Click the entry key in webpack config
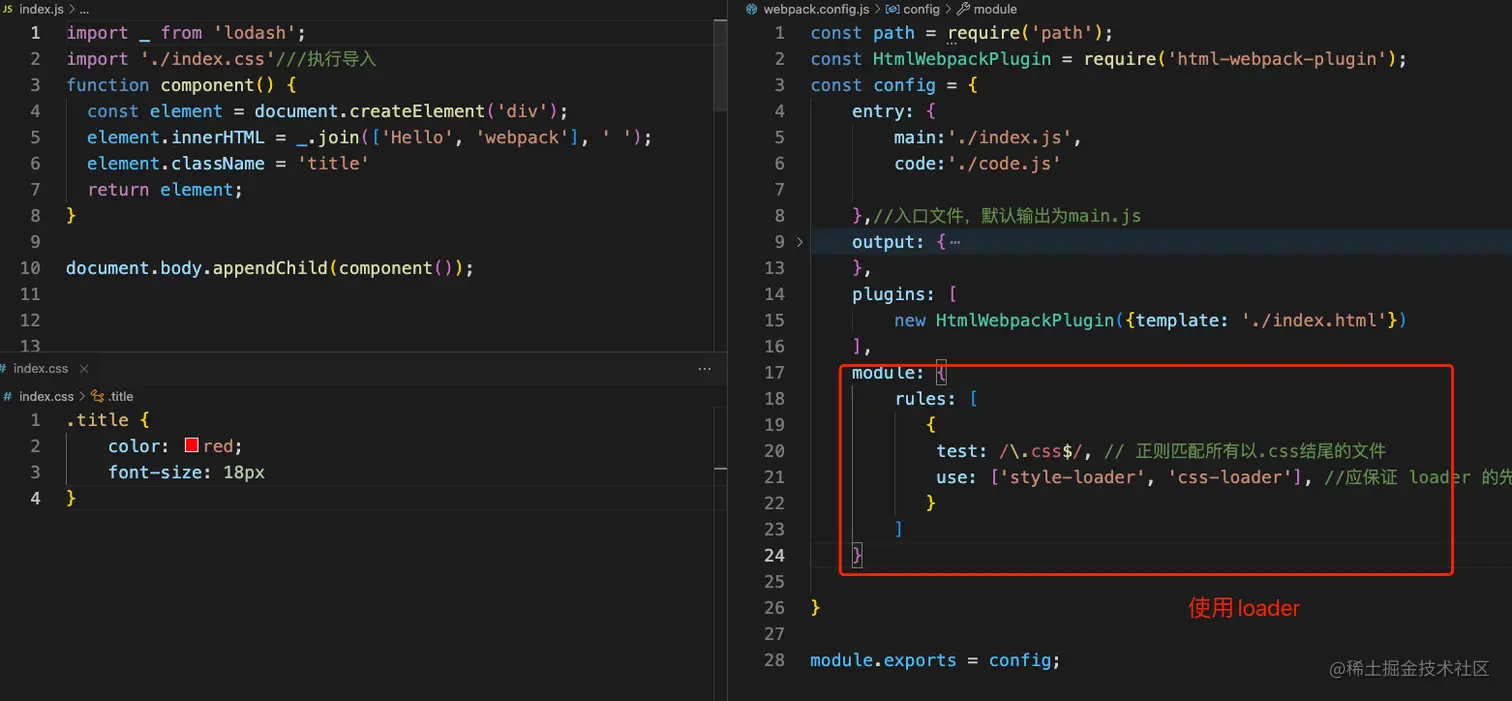This screenshot has height=701, width=1512. tap(878, 111)
